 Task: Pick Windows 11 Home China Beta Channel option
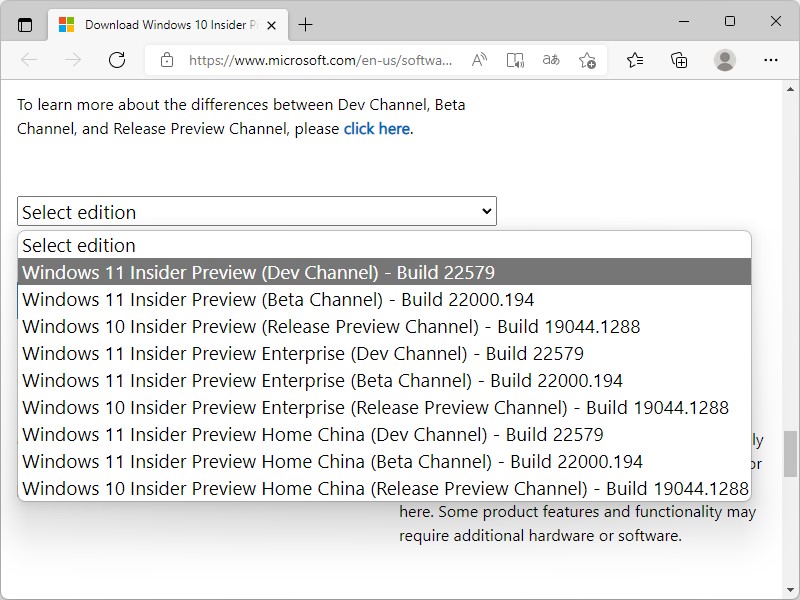tap(332, 461)
